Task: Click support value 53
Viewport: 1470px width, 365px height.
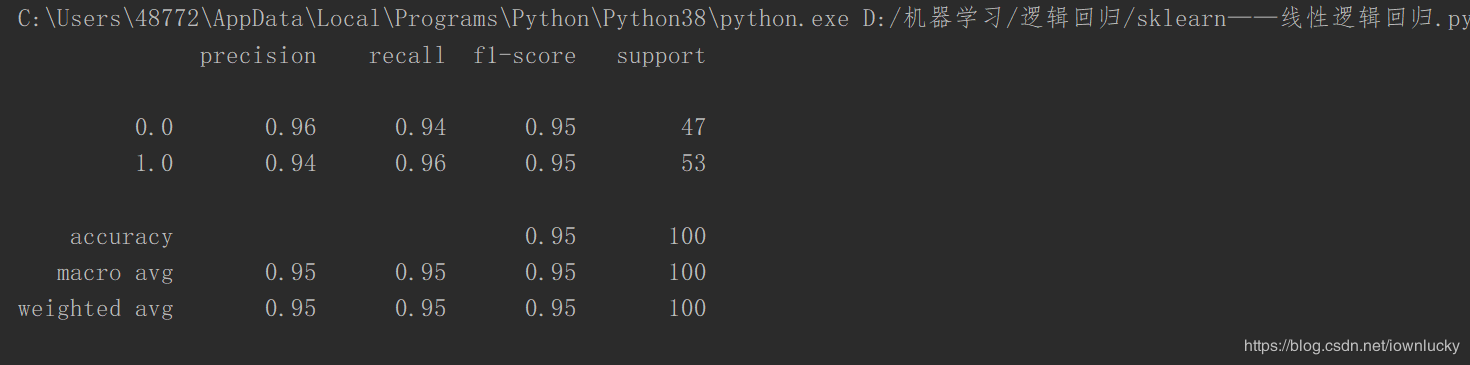Action: [x=694, y=164]
